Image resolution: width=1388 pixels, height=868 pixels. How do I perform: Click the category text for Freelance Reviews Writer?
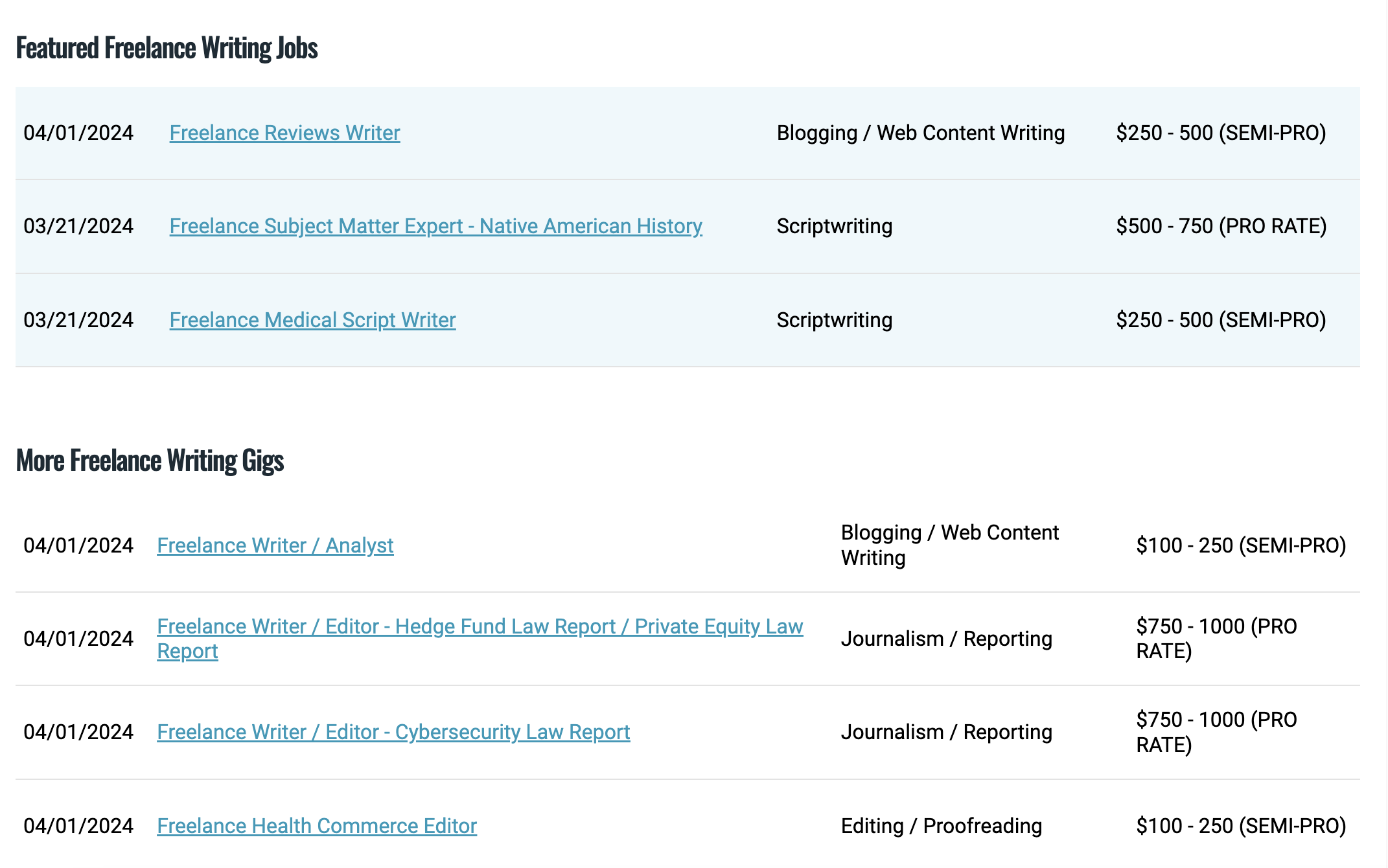[x=920, y=133]
